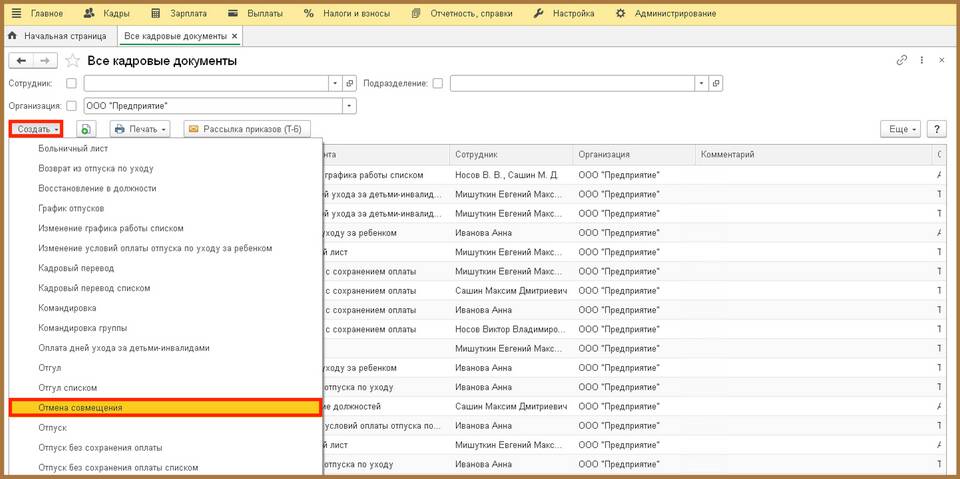Select Изменение графика работы списком
The image size is (960, 479).
pyautogui.click(x=165, y=228)
